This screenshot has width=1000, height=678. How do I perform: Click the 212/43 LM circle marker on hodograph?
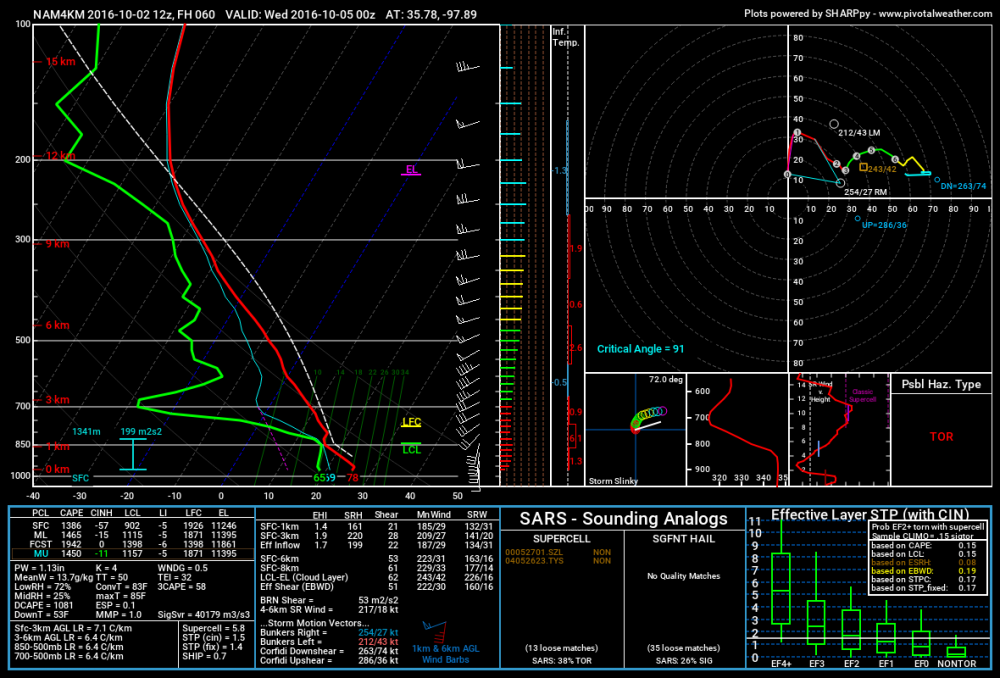tap(834, 124)
